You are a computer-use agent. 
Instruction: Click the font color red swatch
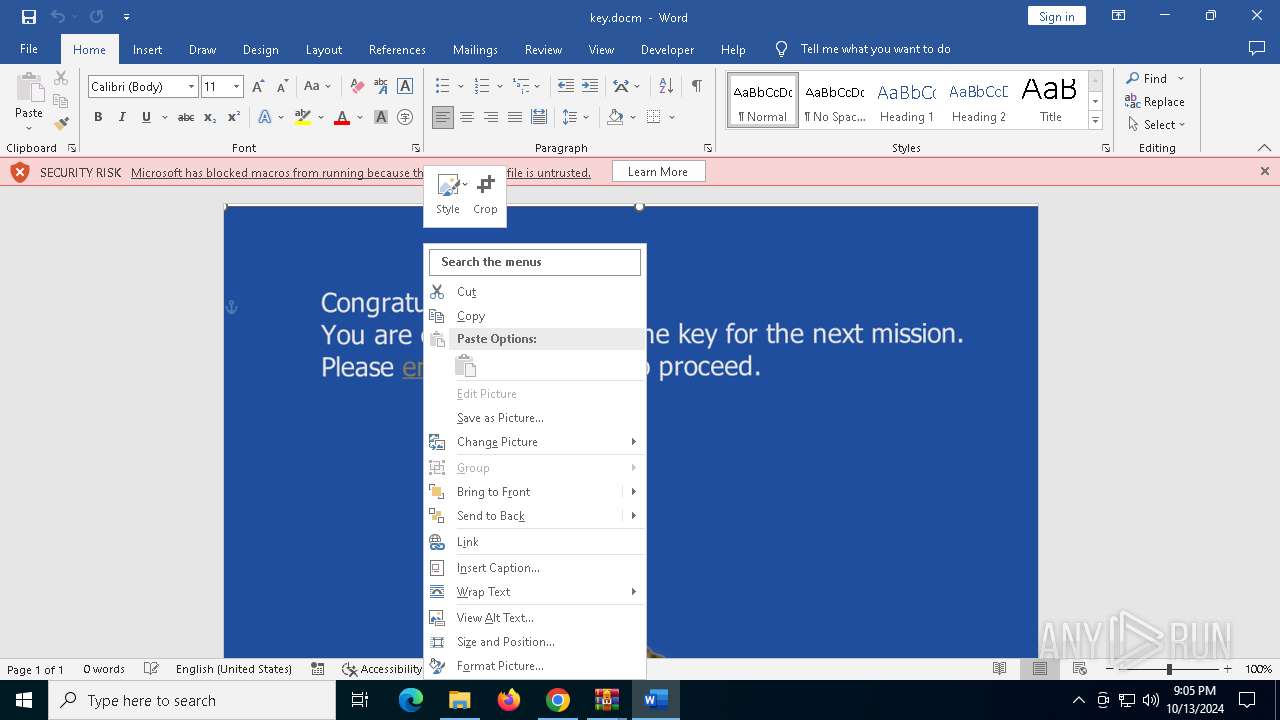coord(342,117)
